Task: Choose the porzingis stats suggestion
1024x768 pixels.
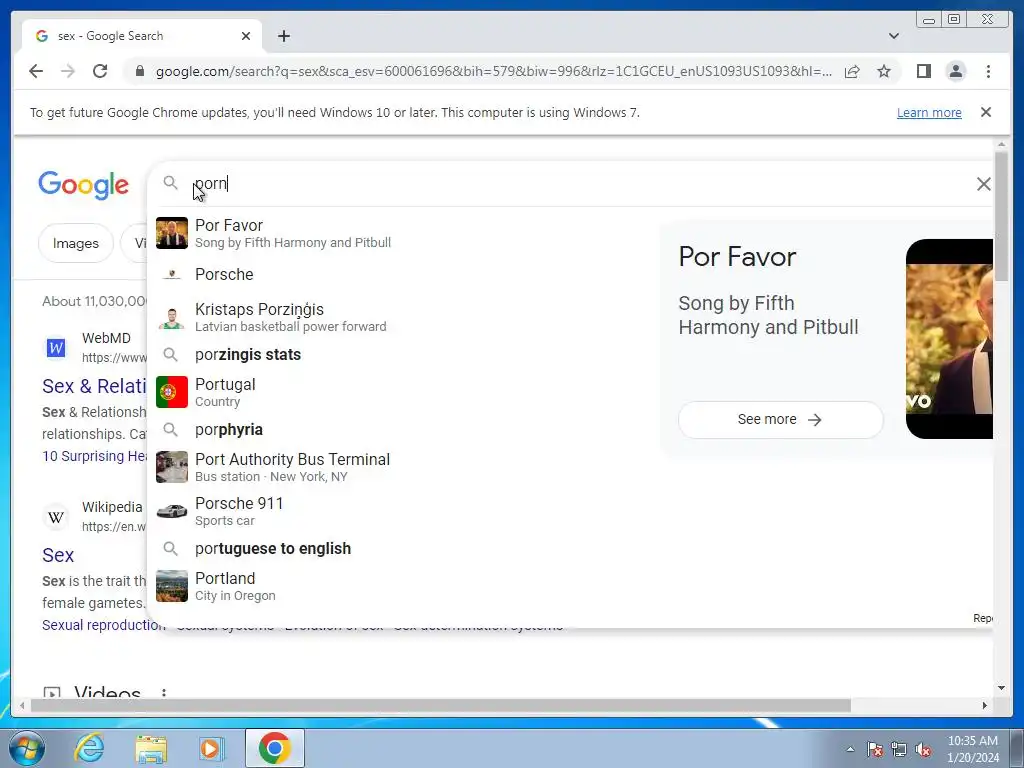Action: (x=398, y=355)
